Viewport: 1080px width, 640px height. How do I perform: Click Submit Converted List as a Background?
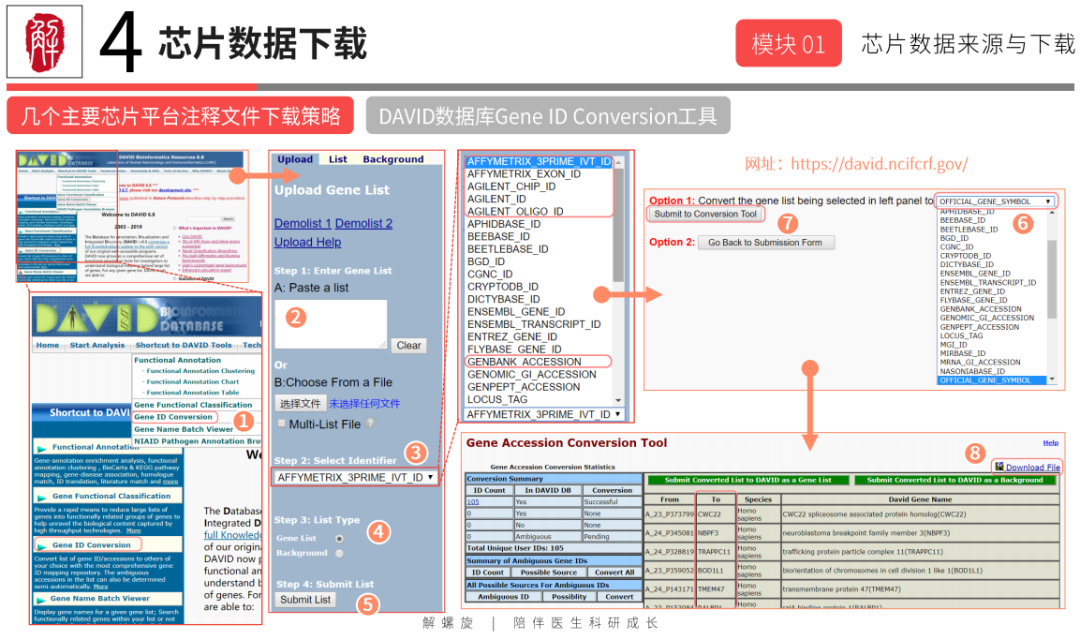click(x=955, y=479)
